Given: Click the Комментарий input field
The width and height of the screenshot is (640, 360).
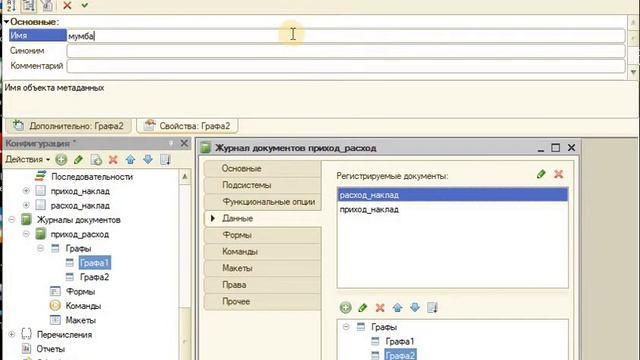Looking at the screenshot, I should tap(346, 66).
